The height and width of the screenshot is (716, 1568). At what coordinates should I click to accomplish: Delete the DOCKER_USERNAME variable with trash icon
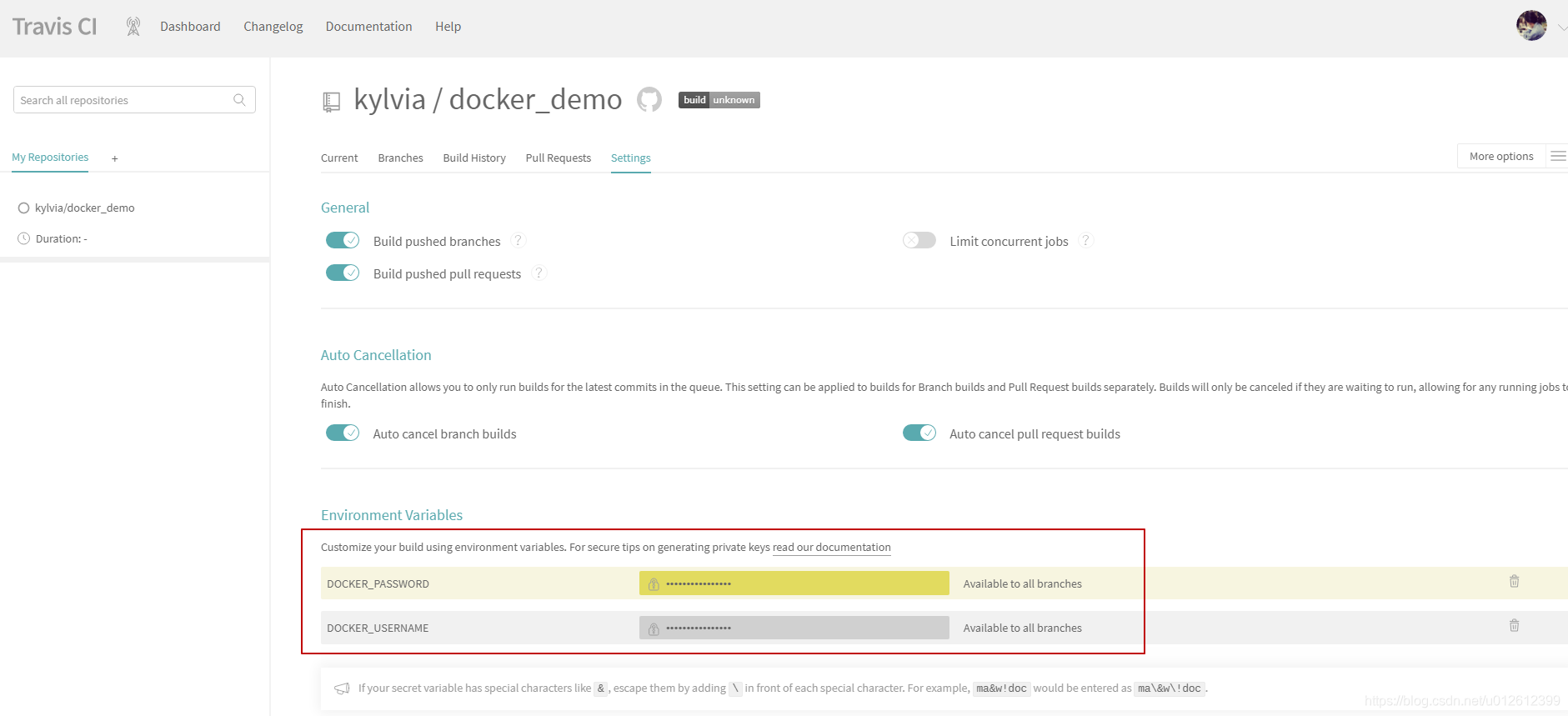tap(1514, 625)
